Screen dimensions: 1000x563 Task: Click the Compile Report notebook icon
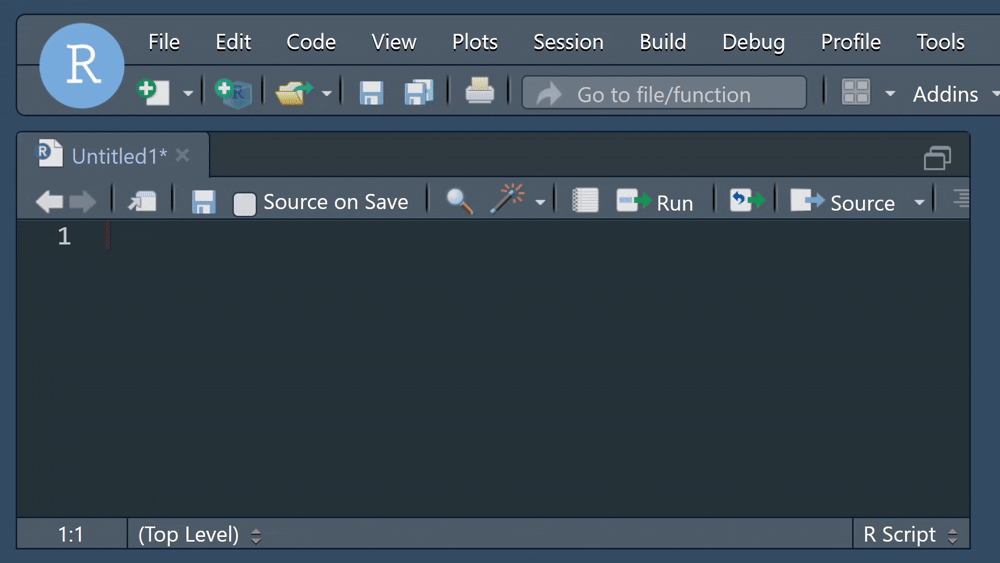click(x=585, y=201)
